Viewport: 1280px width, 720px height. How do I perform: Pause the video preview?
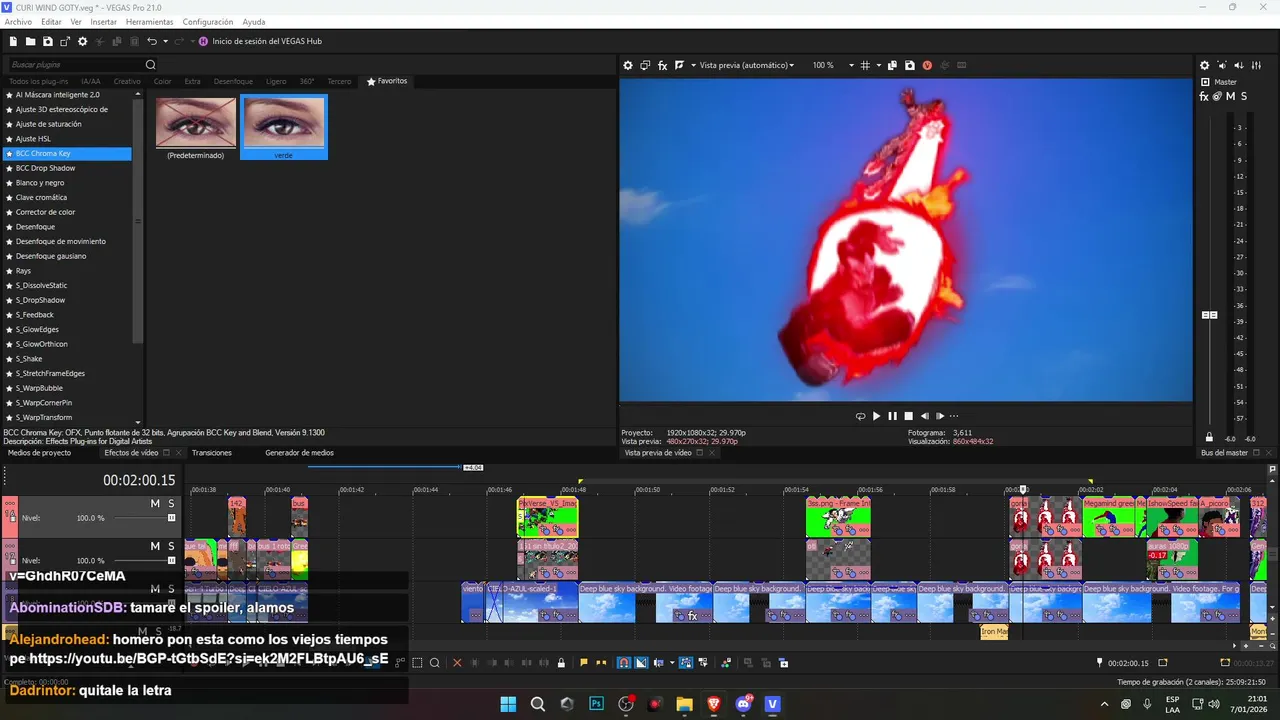pyautogui.click(x=893, y=416)
